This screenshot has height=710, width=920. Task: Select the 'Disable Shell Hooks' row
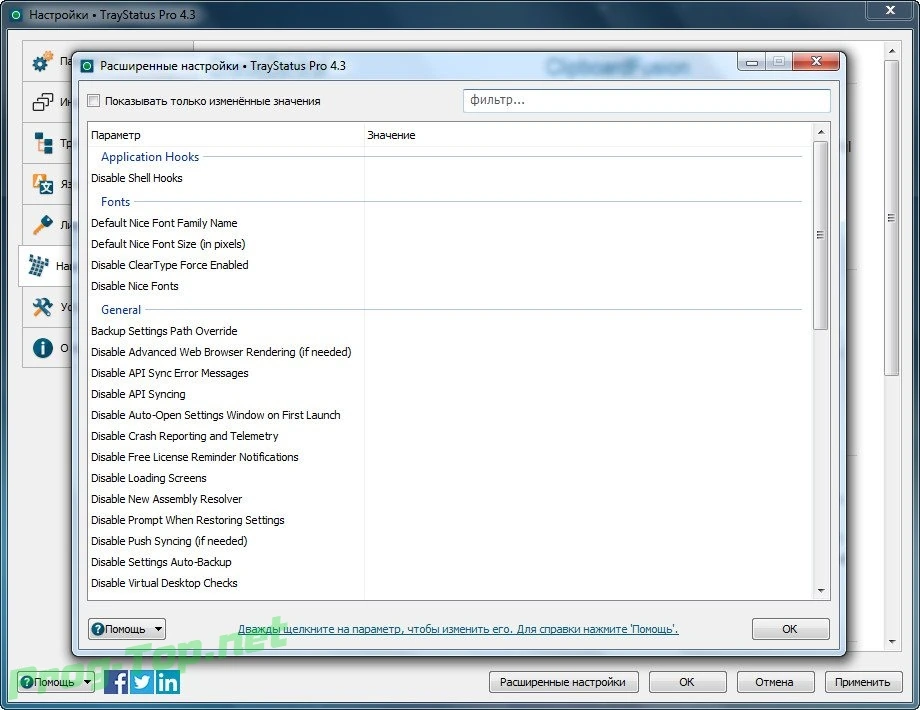[449, 178]
